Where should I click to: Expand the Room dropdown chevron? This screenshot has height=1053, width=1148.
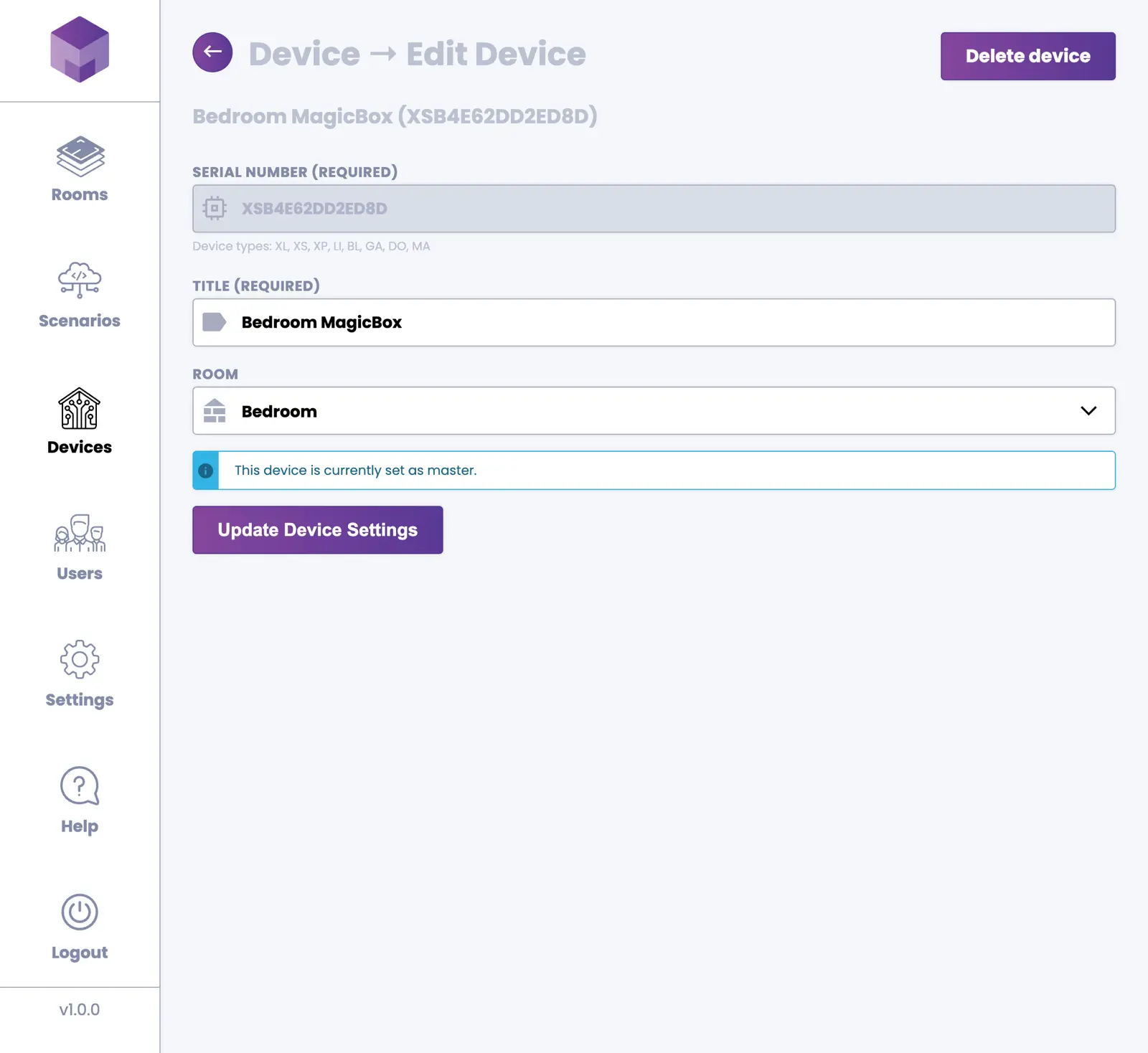(1088, 411)
